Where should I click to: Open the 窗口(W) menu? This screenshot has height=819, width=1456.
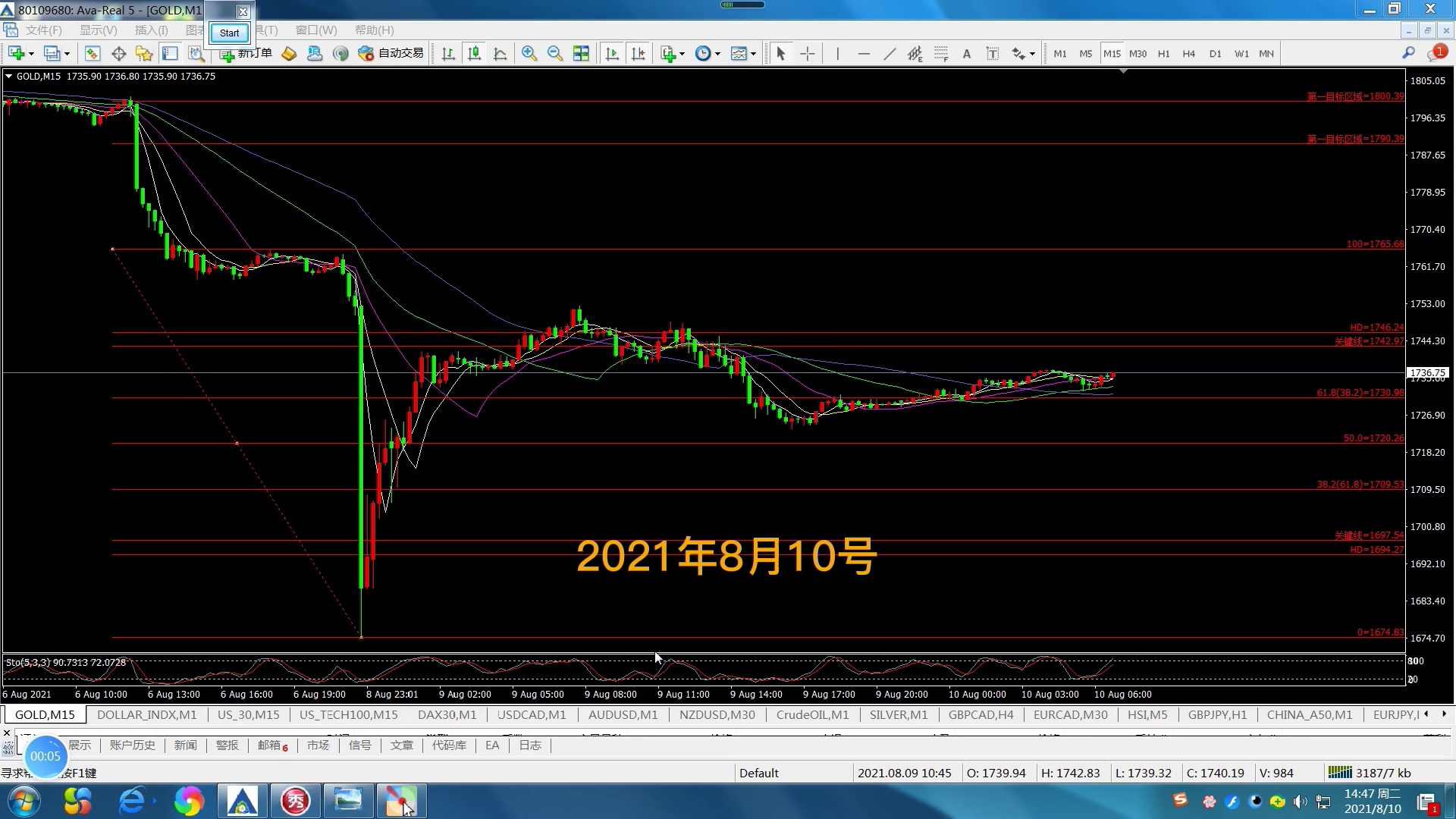(x=316, y=30)
